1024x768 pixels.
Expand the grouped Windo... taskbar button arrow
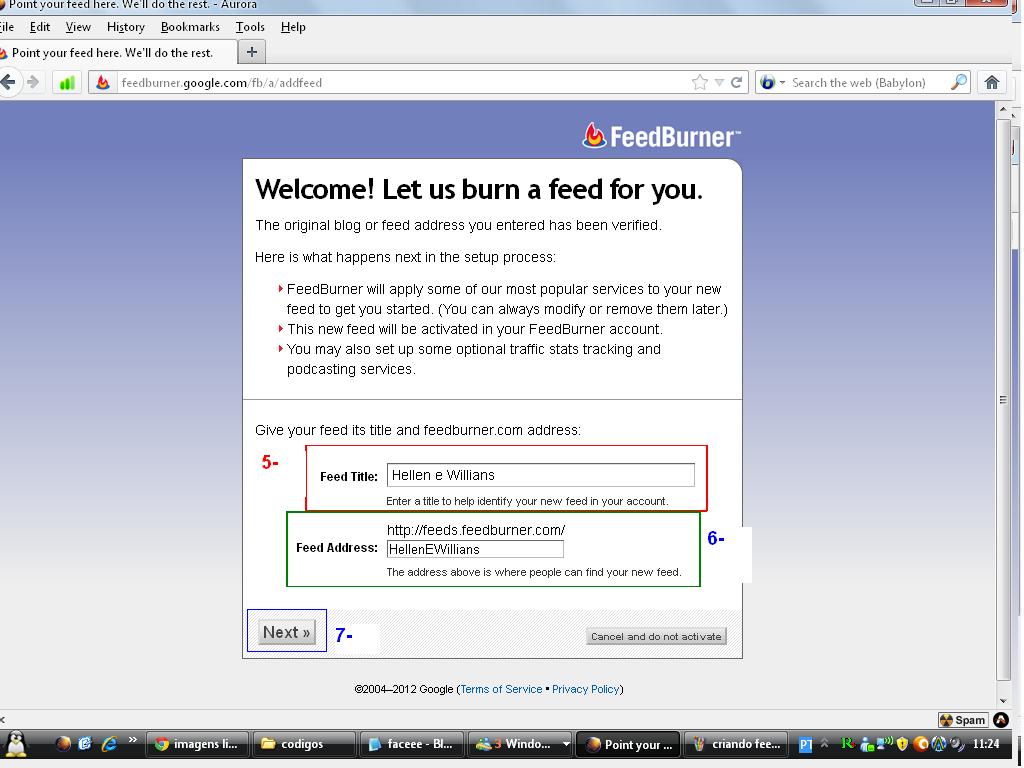click(566, 744)
